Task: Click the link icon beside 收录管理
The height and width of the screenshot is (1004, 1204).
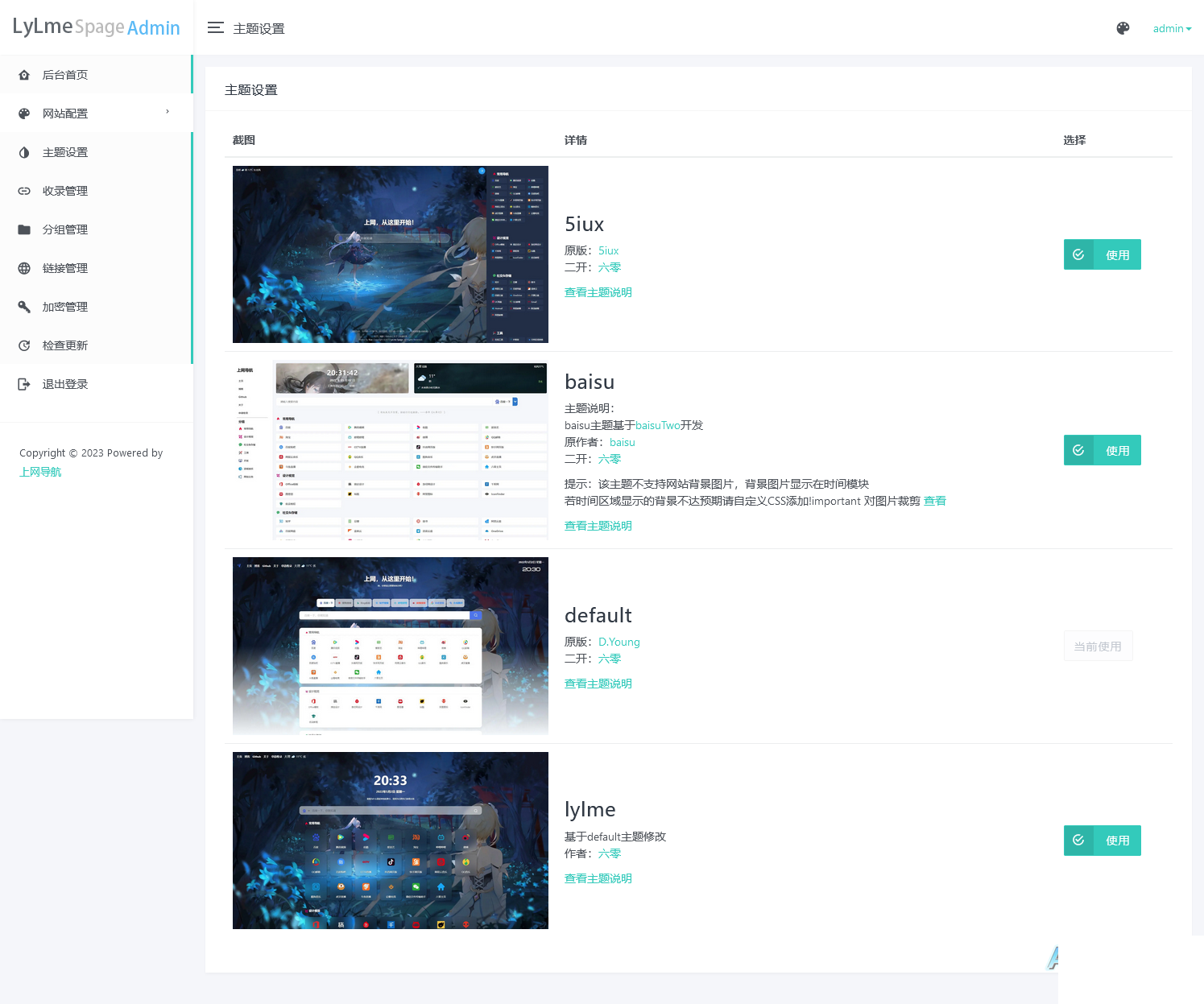Action: click(x=24, y=191)
